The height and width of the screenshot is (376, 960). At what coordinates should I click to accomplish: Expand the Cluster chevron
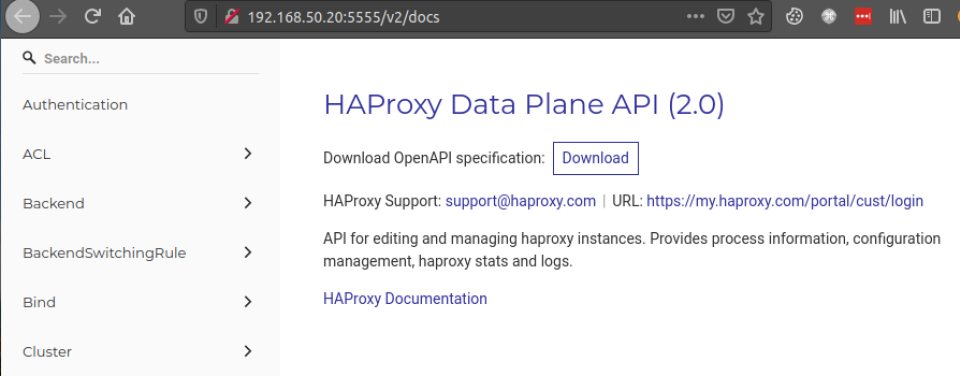[x=248, y=352]
